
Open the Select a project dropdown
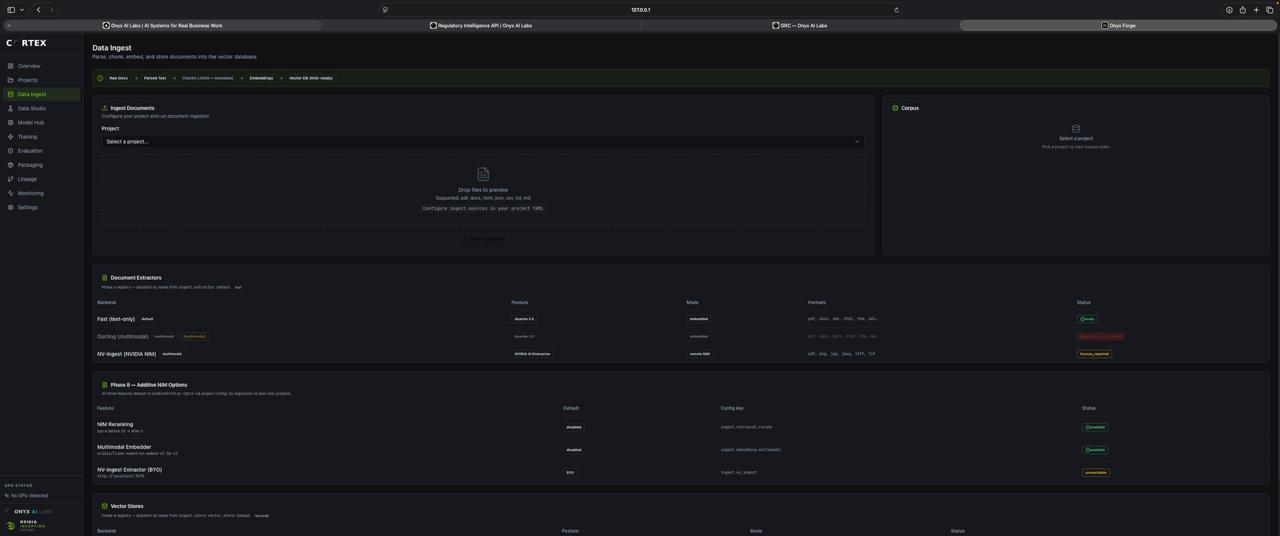point(483,141)
